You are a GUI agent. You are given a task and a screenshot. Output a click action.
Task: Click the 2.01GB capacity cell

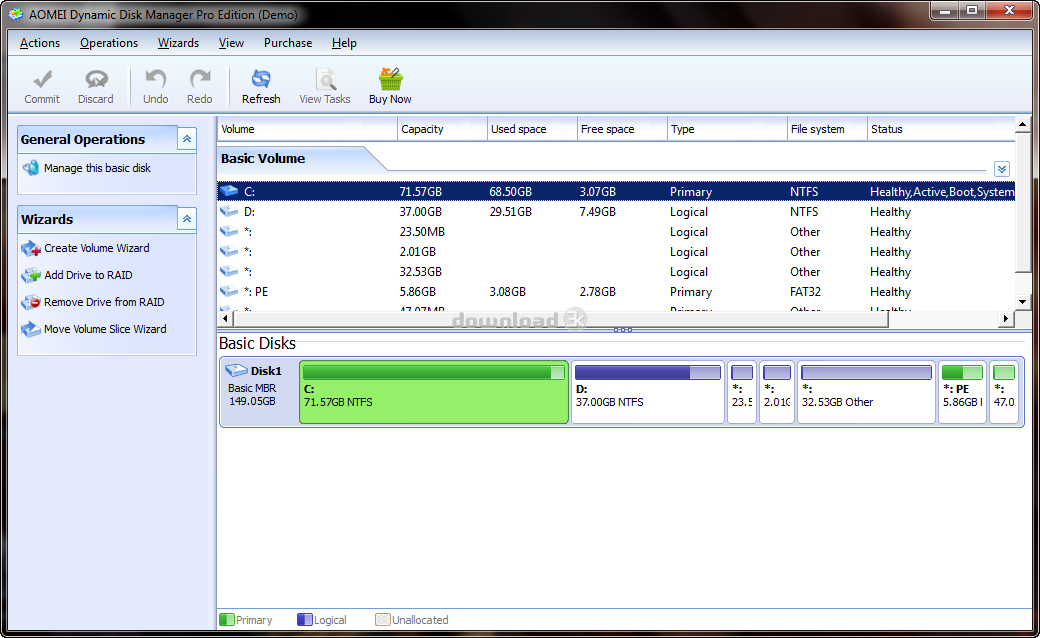pyautogui.click(x=418, y=252)
